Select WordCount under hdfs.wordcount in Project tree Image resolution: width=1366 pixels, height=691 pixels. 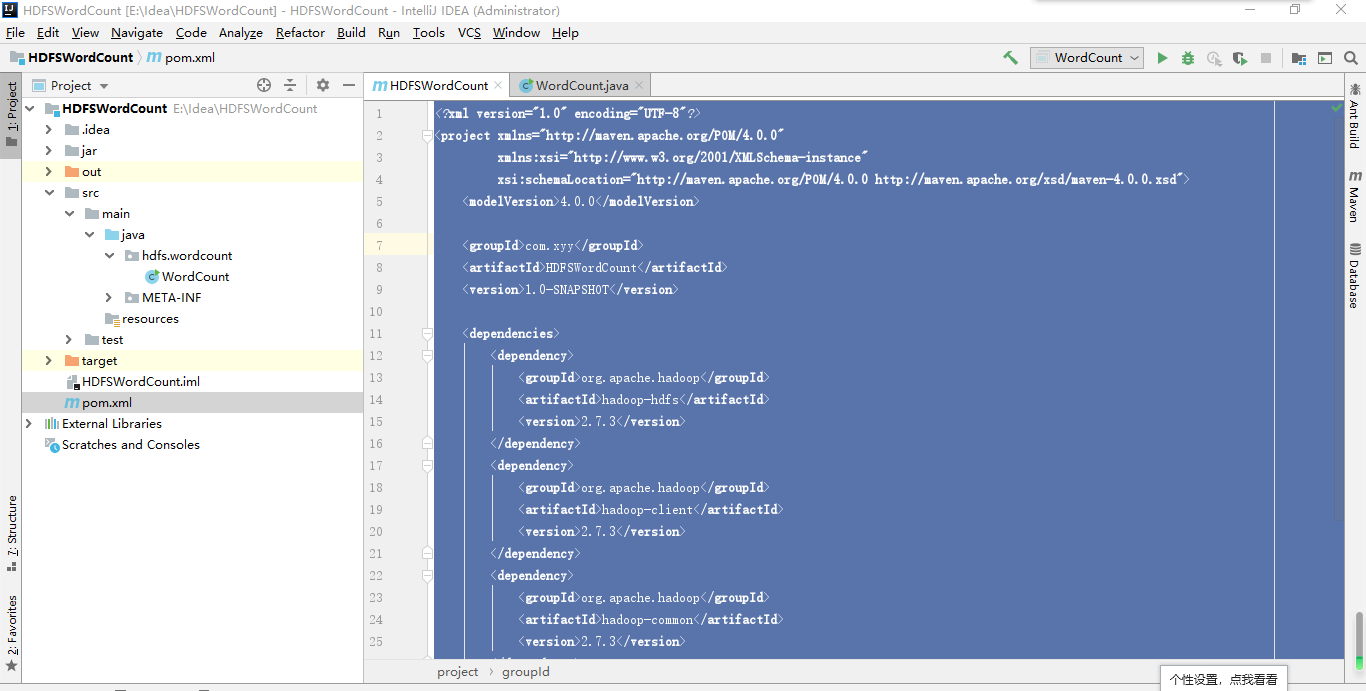pyautogui.click(x=195, y=276)
